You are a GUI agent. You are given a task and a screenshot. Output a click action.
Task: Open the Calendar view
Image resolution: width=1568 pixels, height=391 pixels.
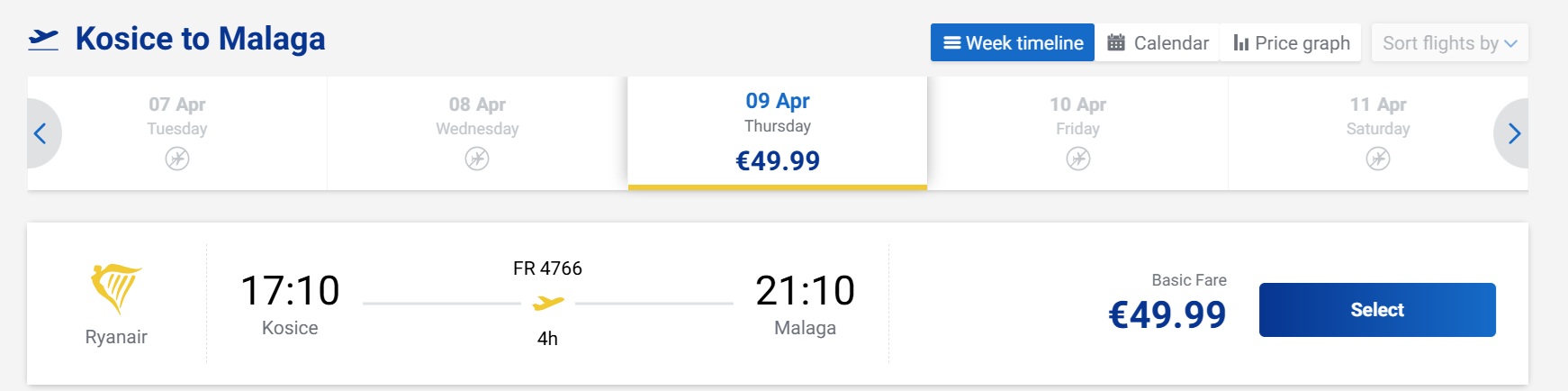point(1158,42)
